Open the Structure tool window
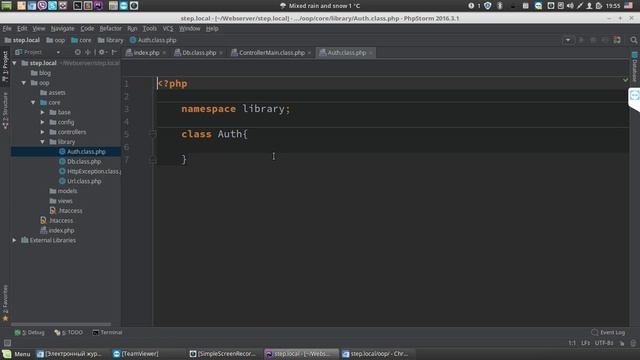This screenshot has height=360, width=640. pyautogui.click(x=5, y=111)
